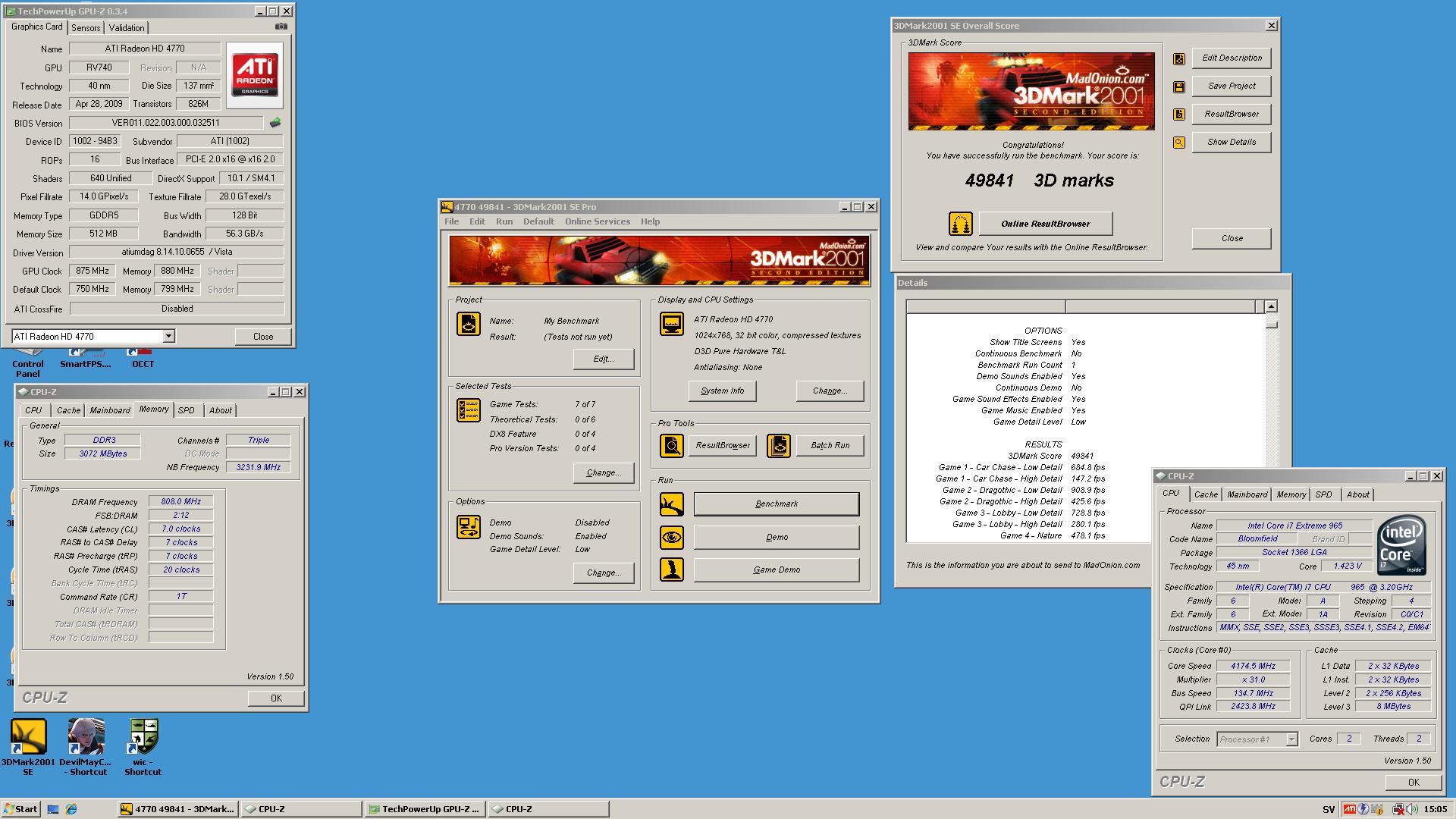Click the Online ResultBrowser button
Screen dimensions: 1456x819
click(x=1046, y=224)
